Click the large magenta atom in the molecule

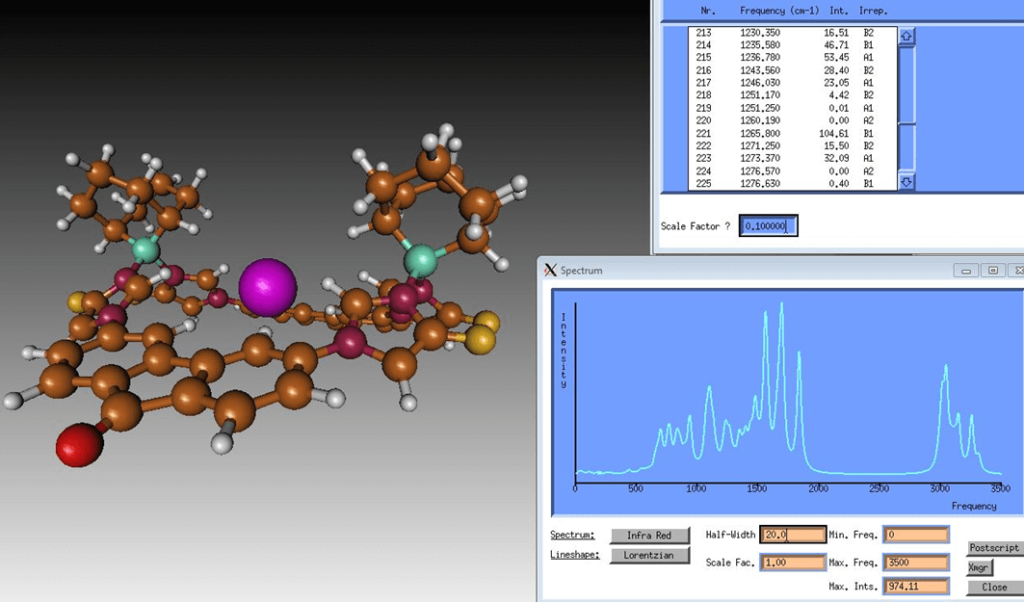(267, 286)
